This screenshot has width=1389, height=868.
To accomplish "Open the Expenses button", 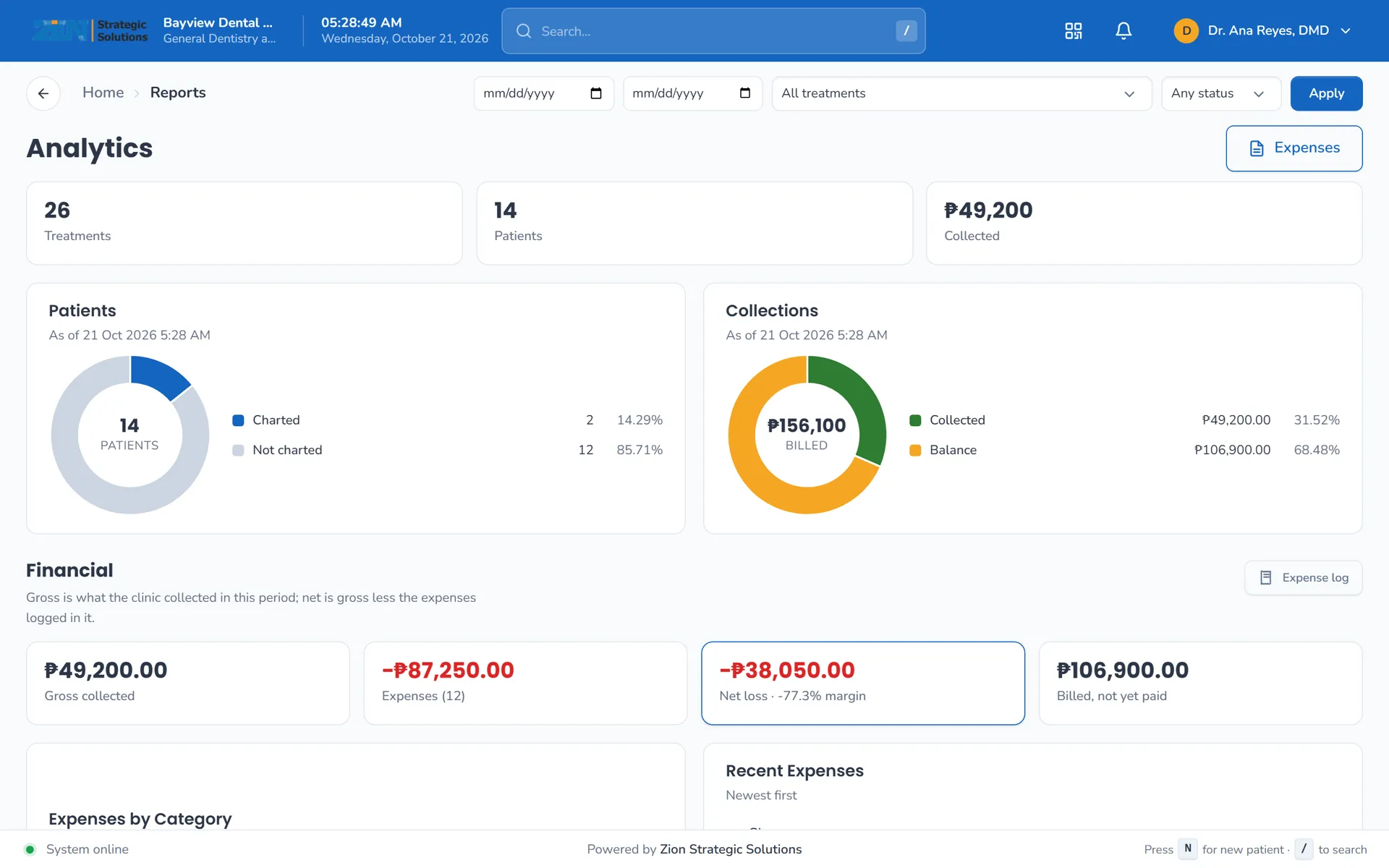I will click(x=1294, y=148).
